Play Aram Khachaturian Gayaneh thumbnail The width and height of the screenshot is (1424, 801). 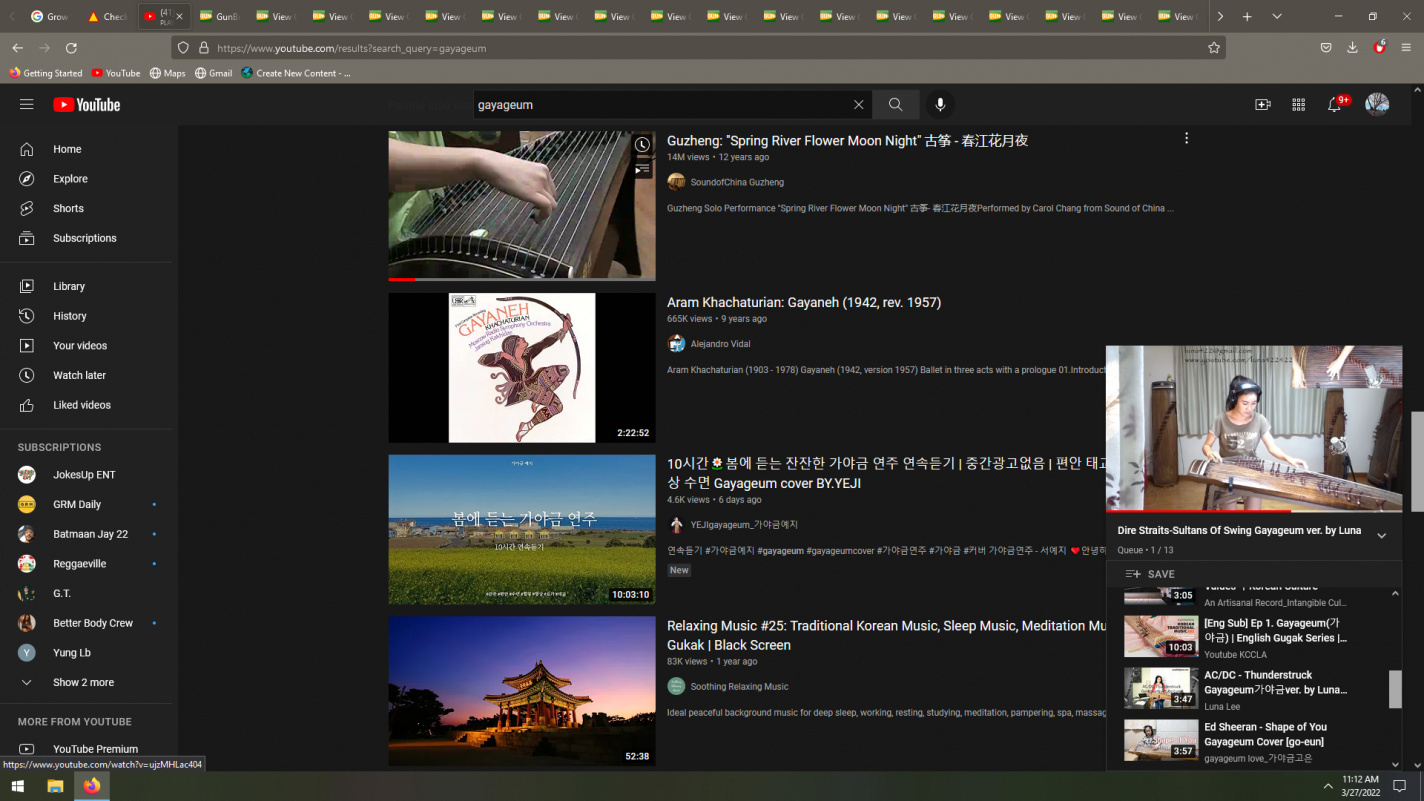522,367
